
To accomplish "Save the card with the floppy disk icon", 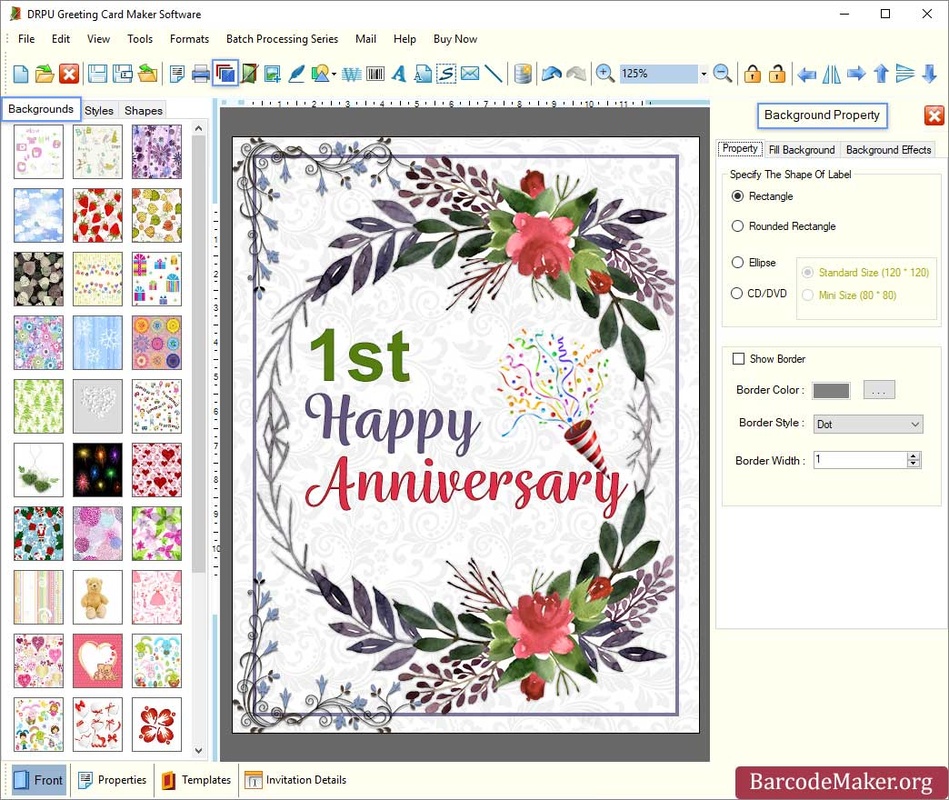I will pos(97,74).
